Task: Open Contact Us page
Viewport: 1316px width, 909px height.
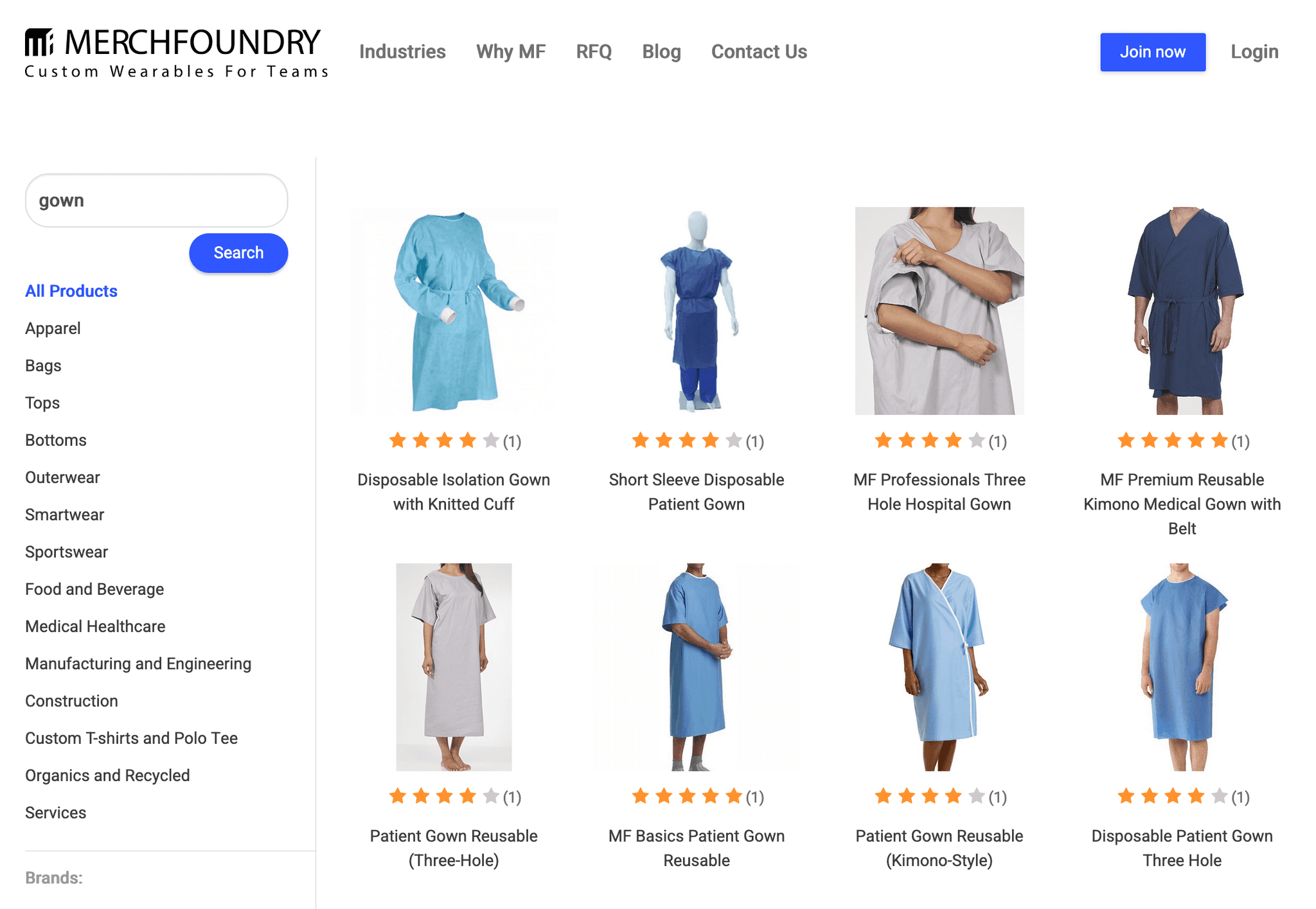Action: coord(759,51)
